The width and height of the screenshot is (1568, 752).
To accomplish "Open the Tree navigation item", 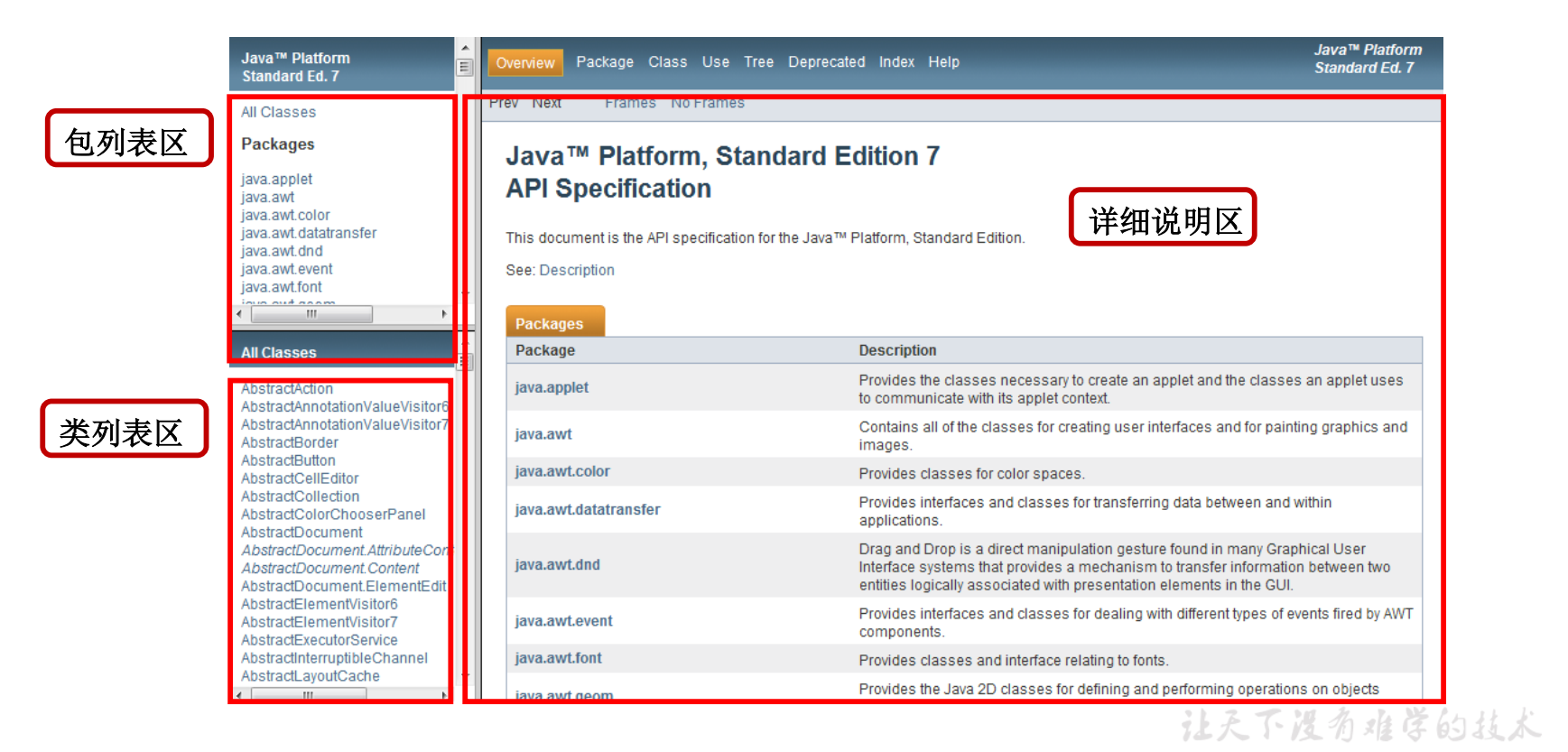I will pos(758,62).
